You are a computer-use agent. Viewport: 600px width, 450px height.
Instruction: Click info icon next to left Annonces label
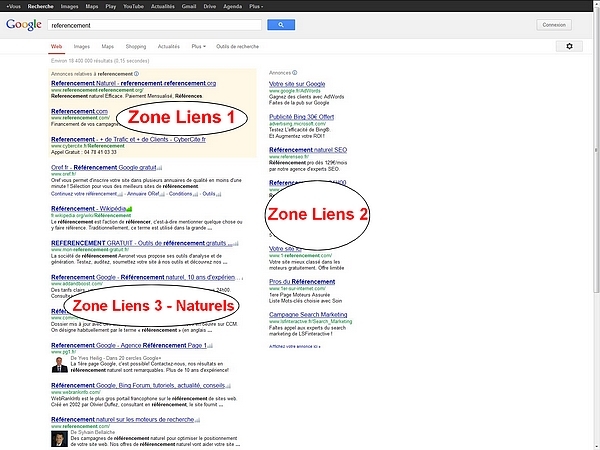[x=137, y=74]
